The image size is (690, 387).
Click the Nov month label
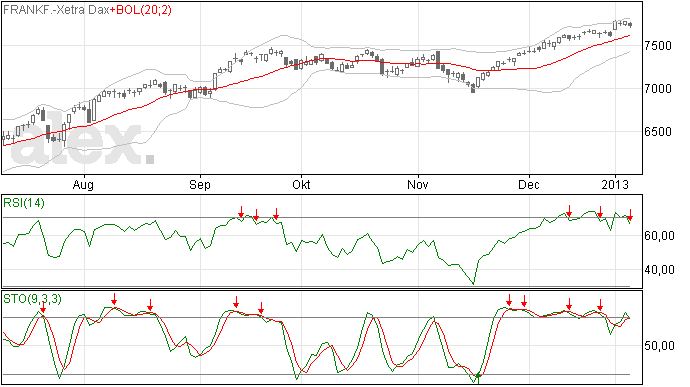tap(418, 184)
